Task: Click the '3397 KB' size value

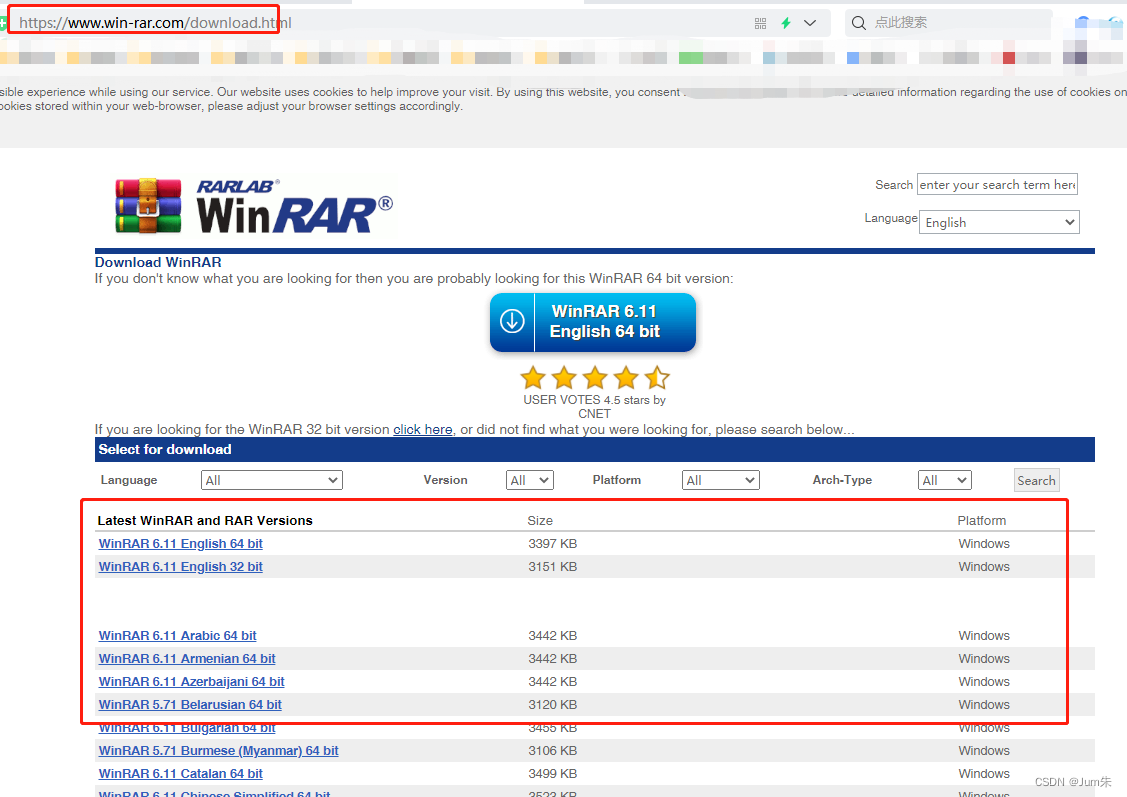Action: pos(553,544)
